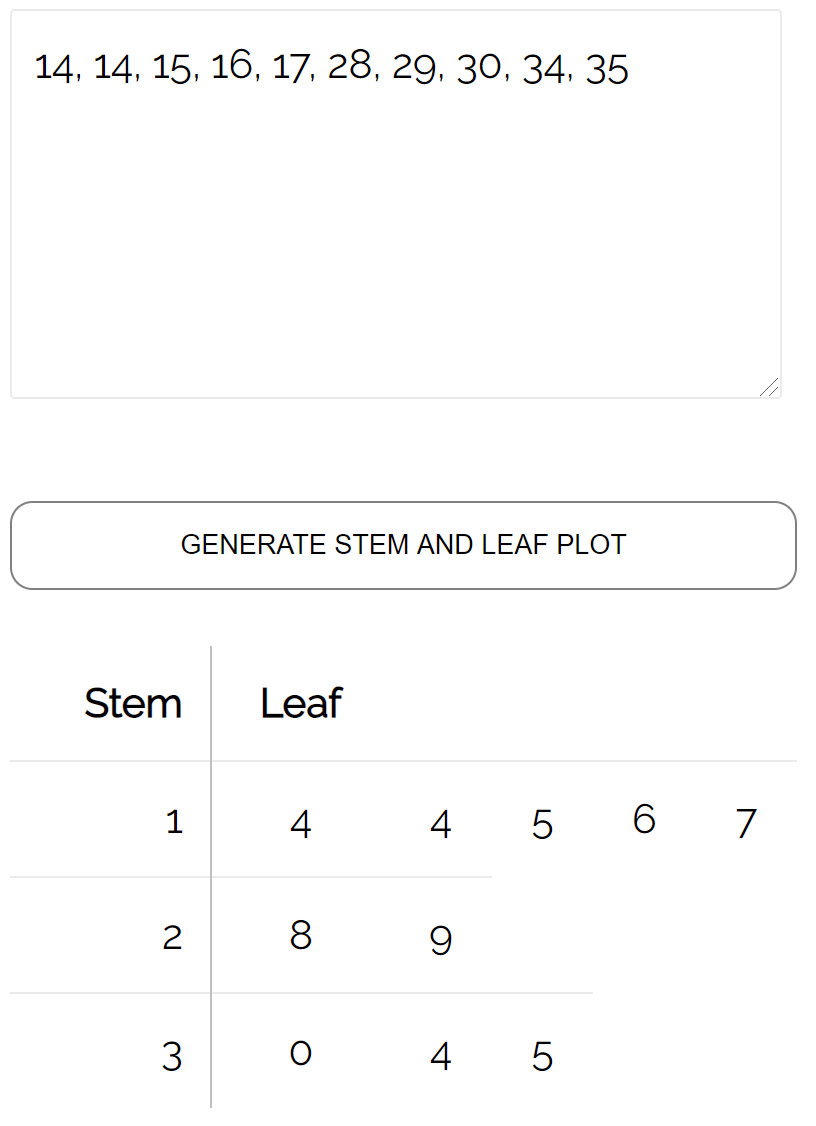Click leaf 4 in the stem 3 row
Image resolution: width=816 pixels, height=1126 pixels.
pos(441,1056)
